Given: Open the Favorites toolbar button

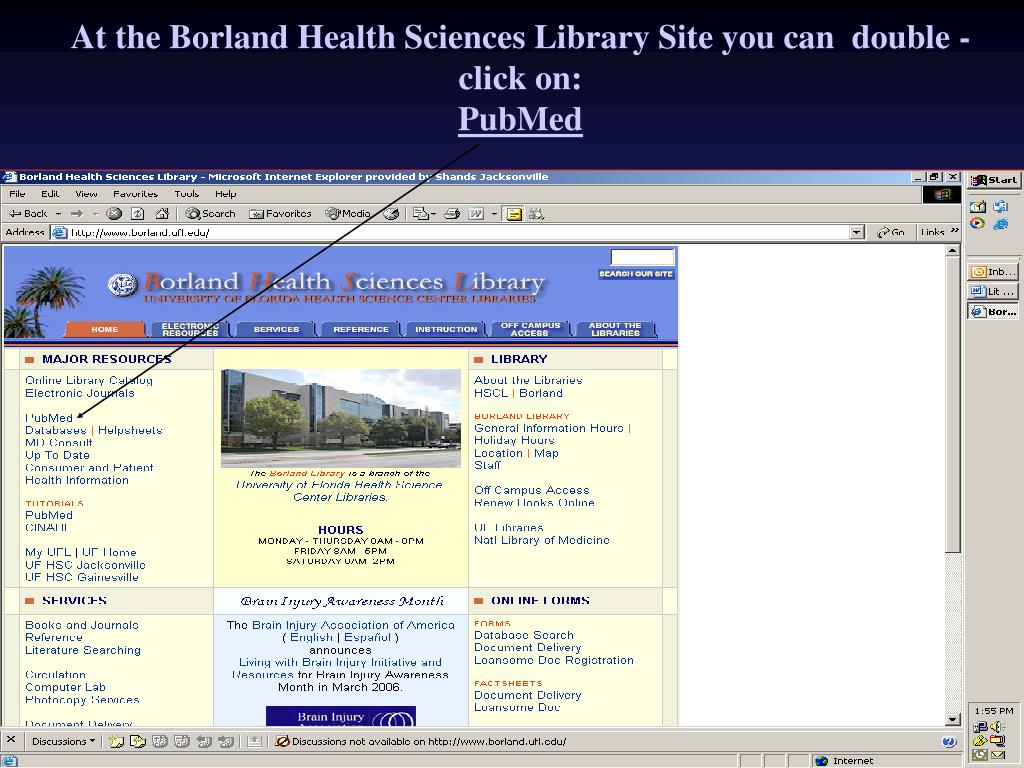Looking at the screenshot, I should click(281, 214).
